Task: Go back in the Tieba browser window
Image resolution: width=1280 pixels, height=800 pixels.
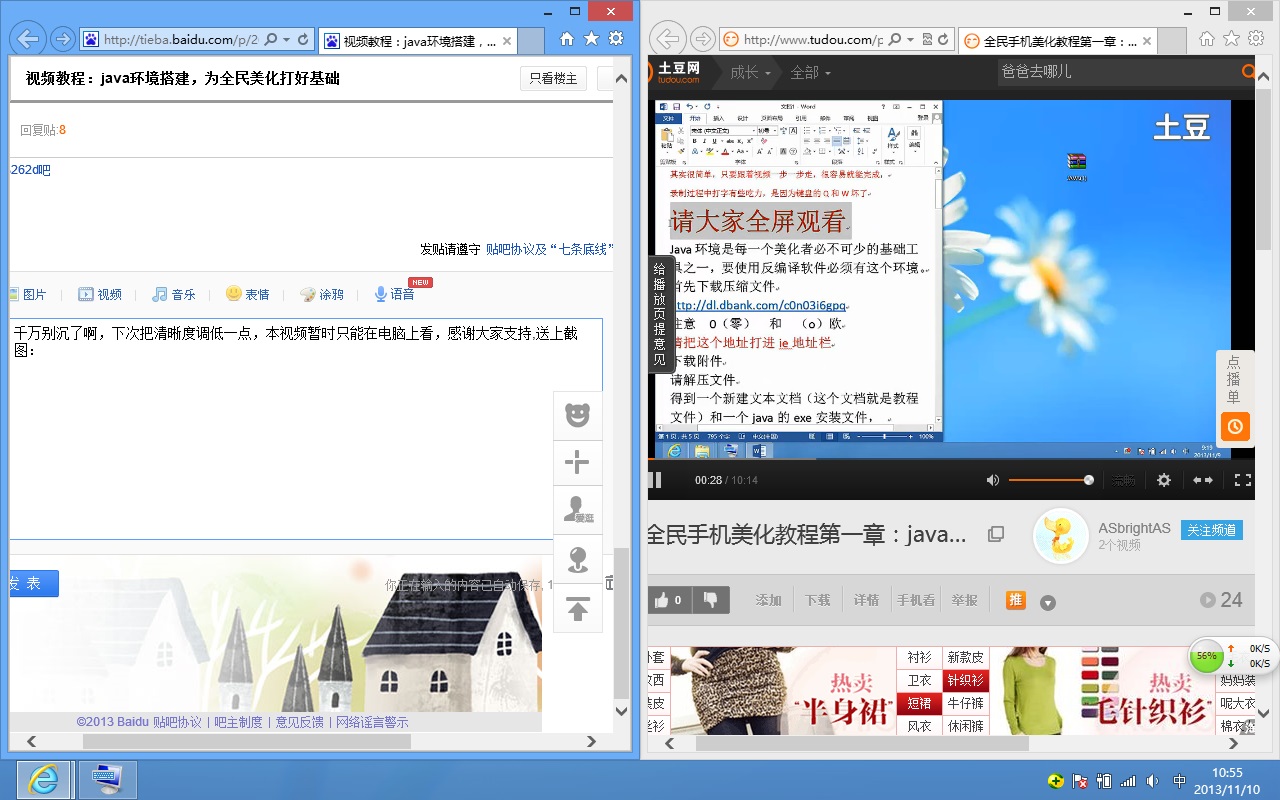Action: point(29,40)
